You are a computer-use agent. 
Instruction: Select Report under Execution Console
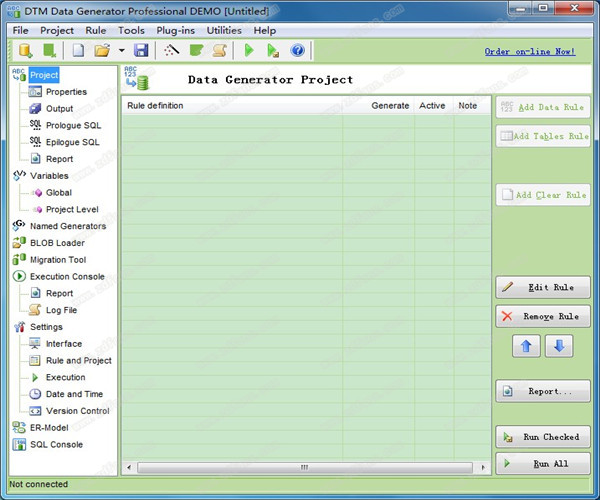click(59, 293)
